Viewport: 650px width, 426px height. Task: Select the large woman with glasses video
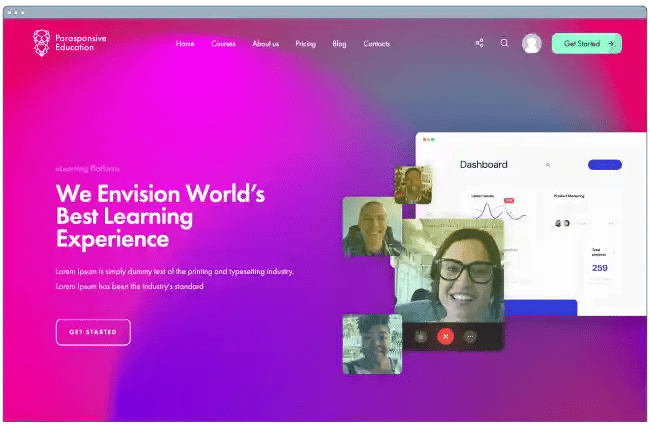pyautogui.click(x=462, y=270)
